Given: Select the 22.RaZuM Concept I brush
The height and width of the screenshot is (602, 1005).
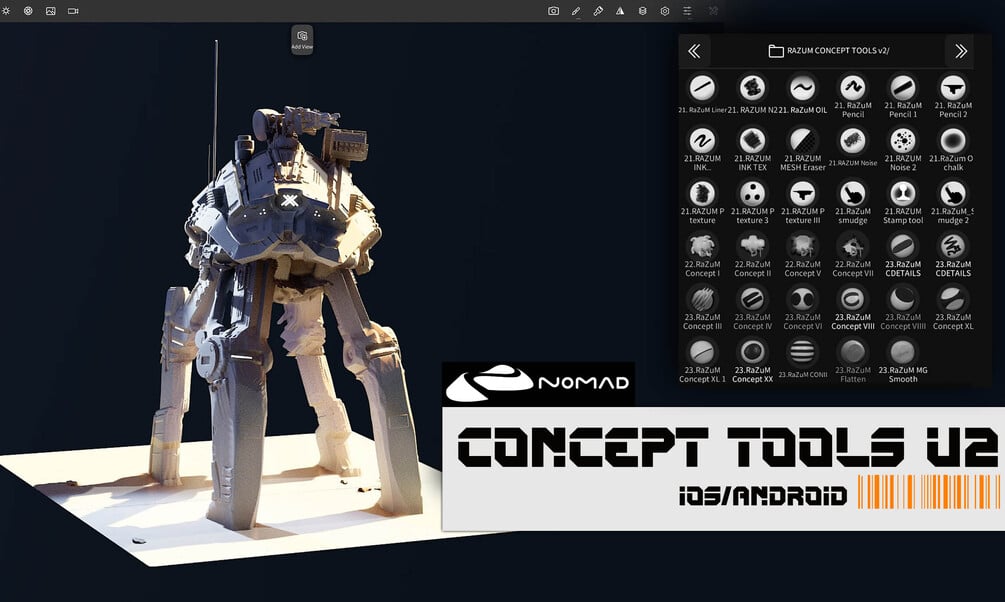Looking at the screenshot, I should 702,256.
